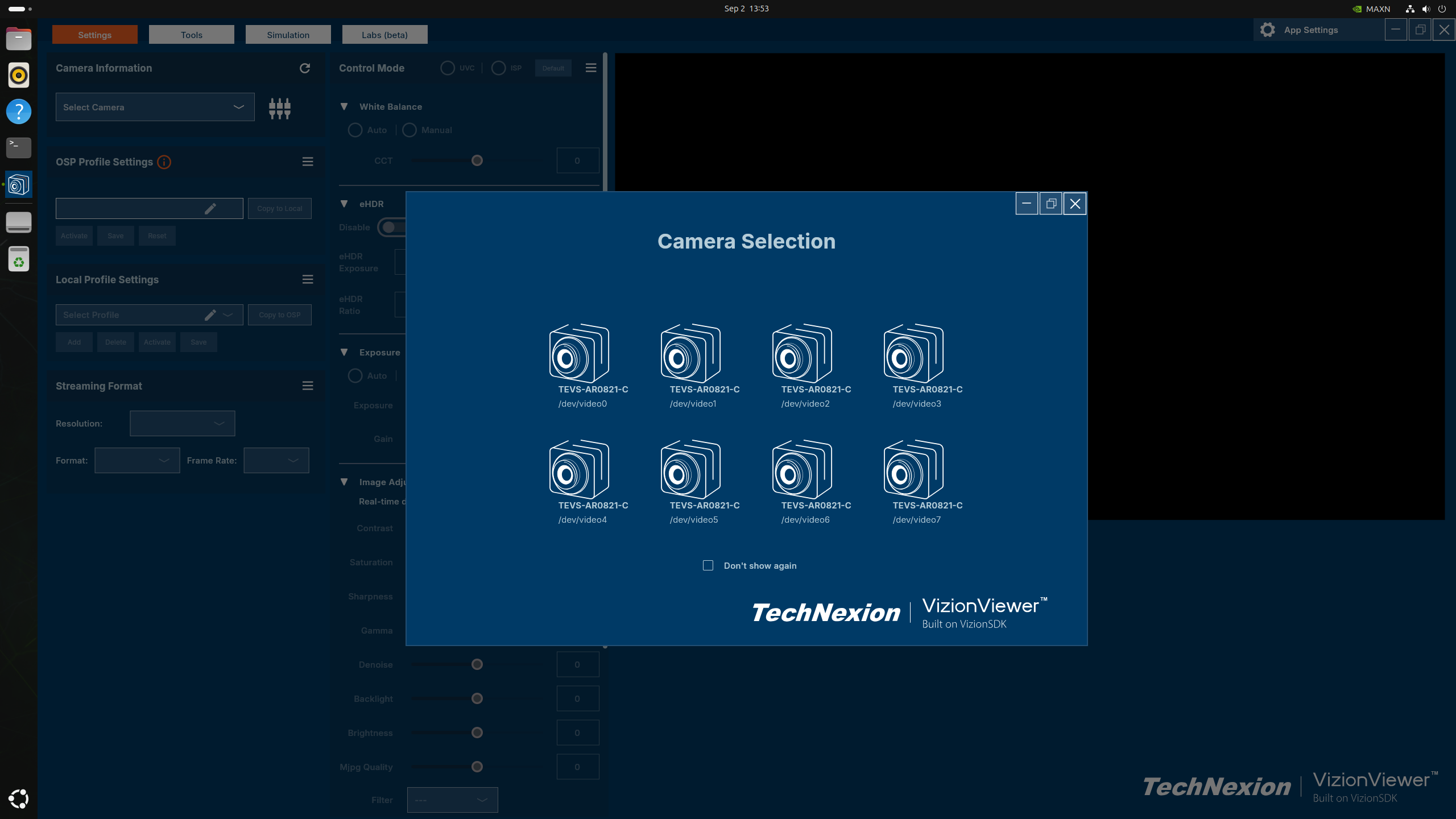
Task: Select the /dev/video3 camera icon
Action: click(913, 353)
